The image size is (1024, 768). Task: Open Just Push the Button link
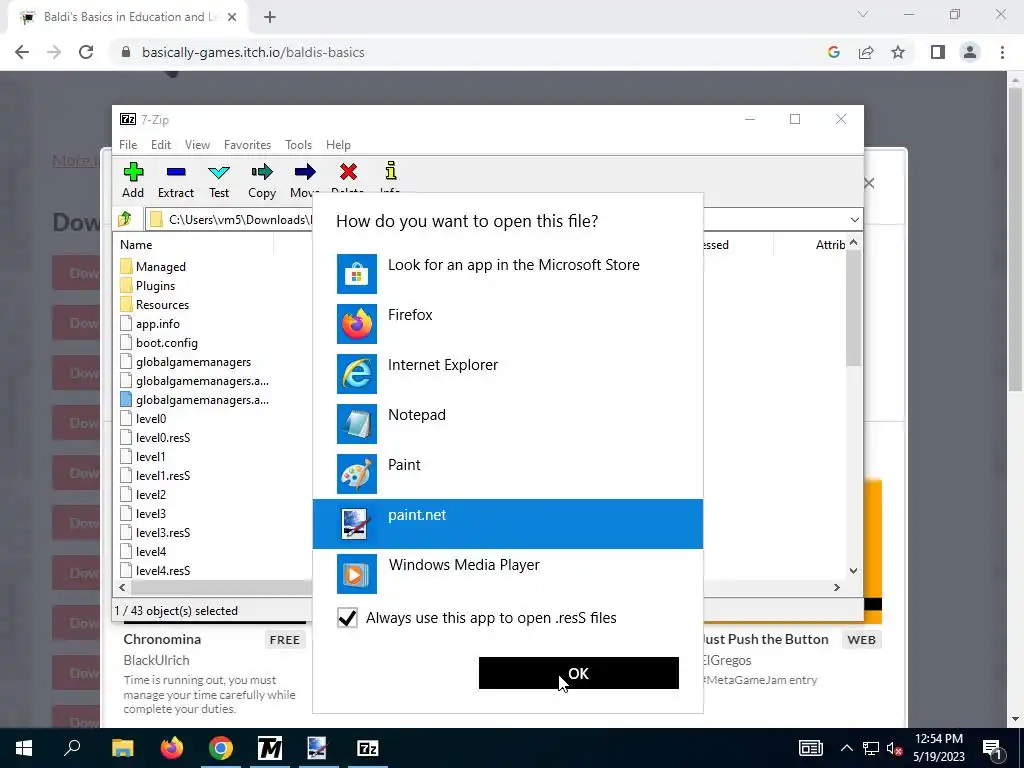tap(765, 639)
